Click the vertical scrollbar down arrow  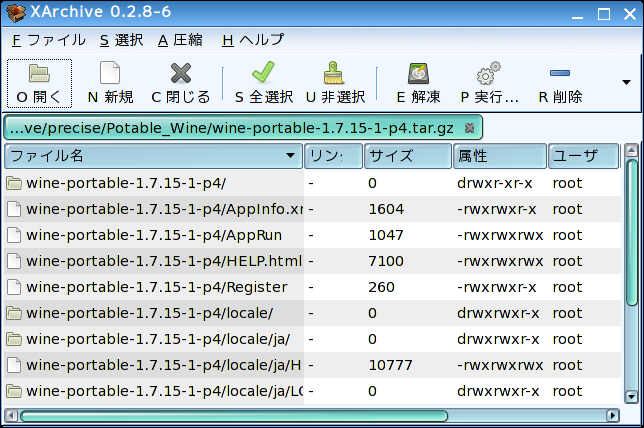[x=631, y=396]
